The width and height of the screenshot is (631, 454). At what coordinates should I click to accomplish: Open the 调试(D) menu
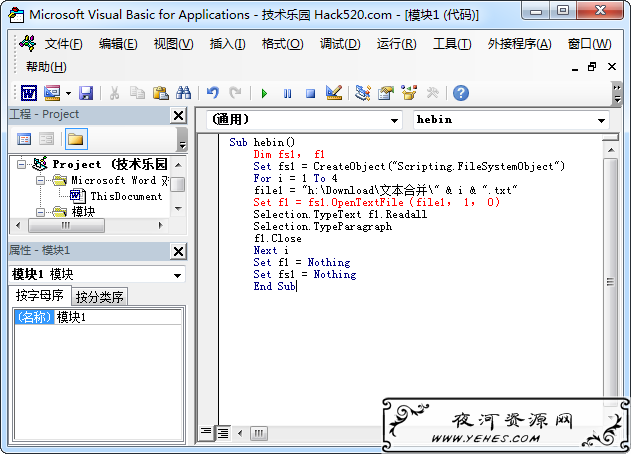(340, 44)
